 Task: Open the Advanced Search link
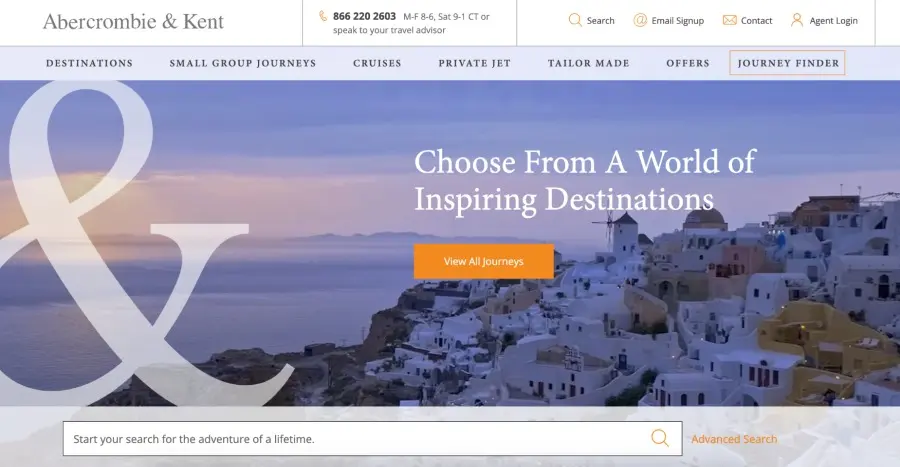coord(734,439)
